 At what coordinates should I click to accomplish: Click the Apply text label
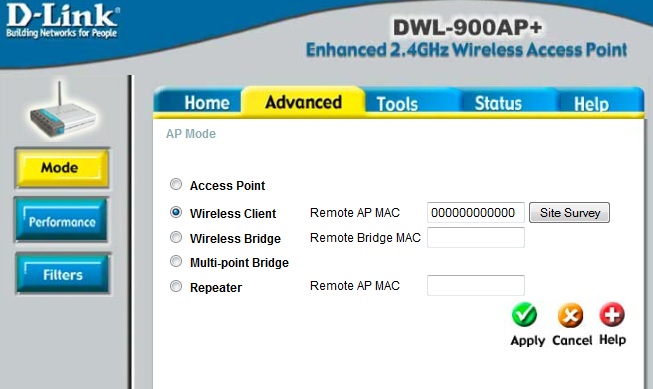[528, 340]
